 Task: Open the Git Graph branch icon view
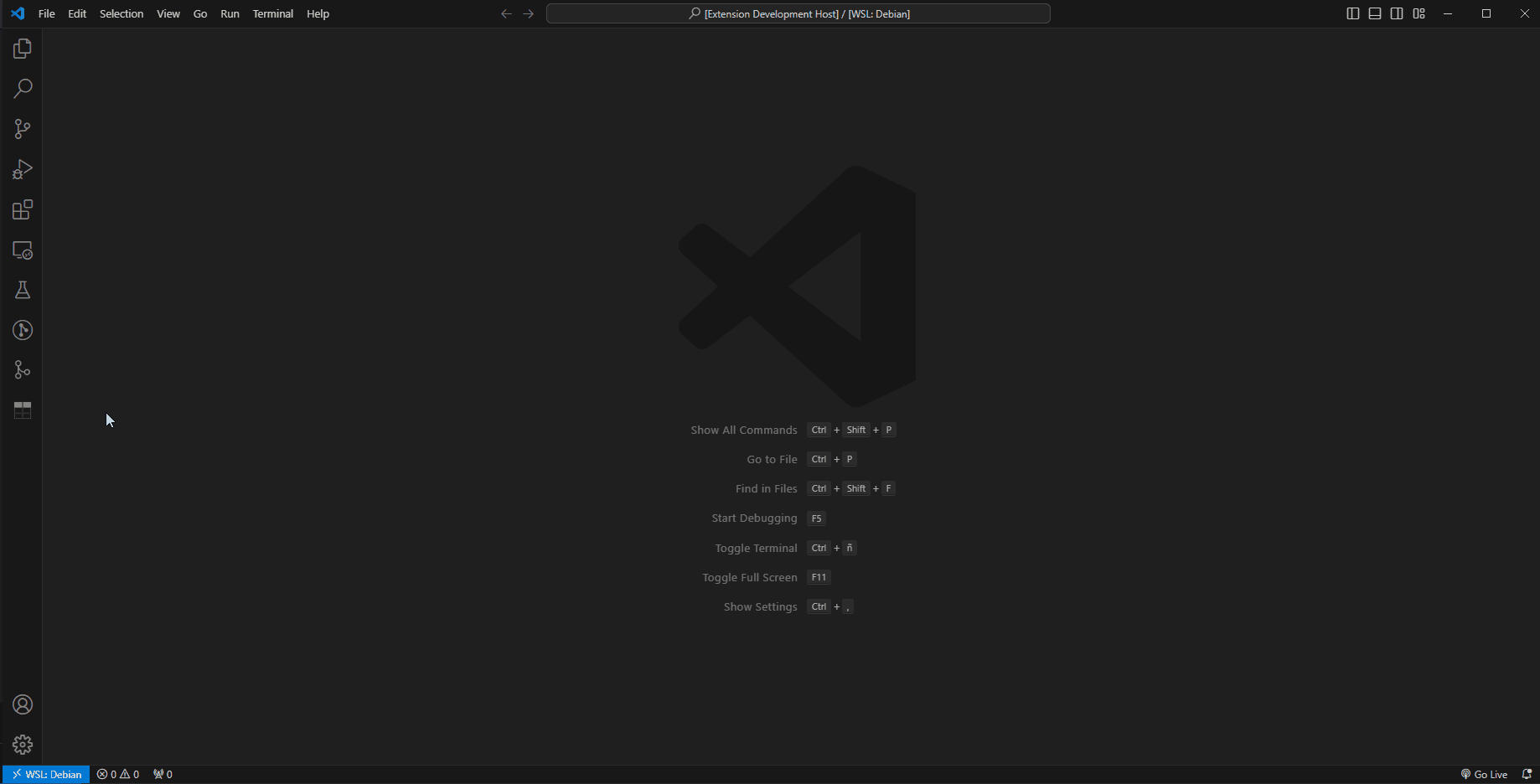coord(23,370)
